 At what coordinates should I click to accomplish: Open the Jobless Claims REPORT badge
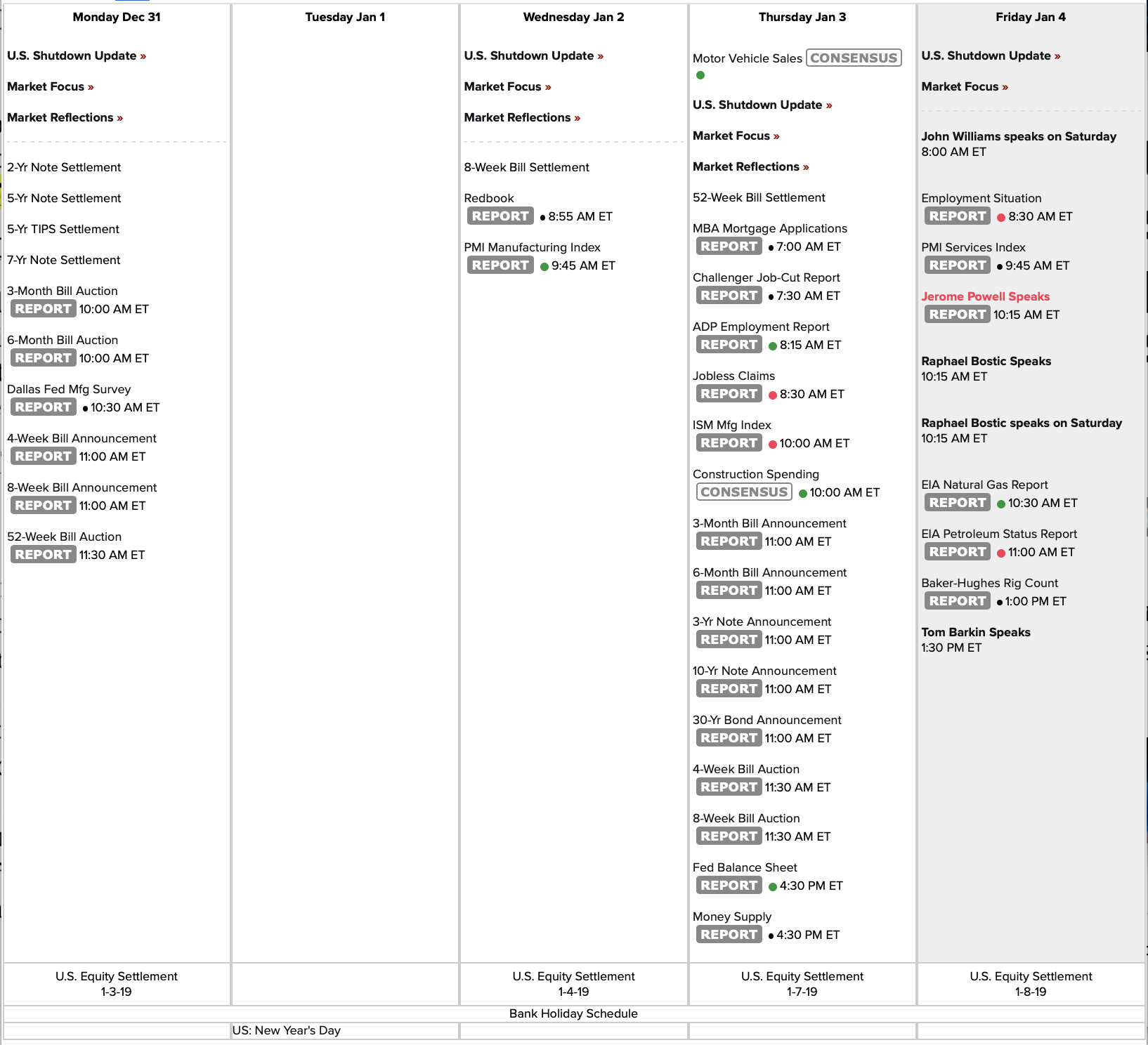point(729,394)
